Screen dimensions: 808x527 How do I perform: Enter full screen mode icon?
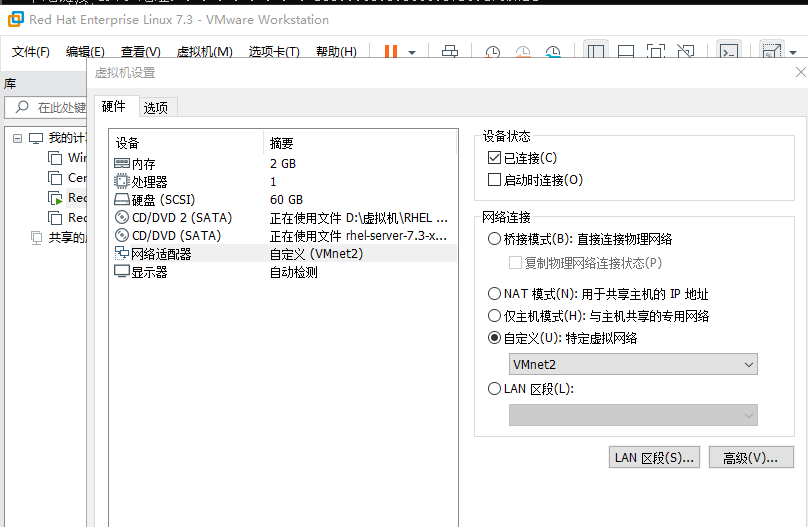point(655,52)
